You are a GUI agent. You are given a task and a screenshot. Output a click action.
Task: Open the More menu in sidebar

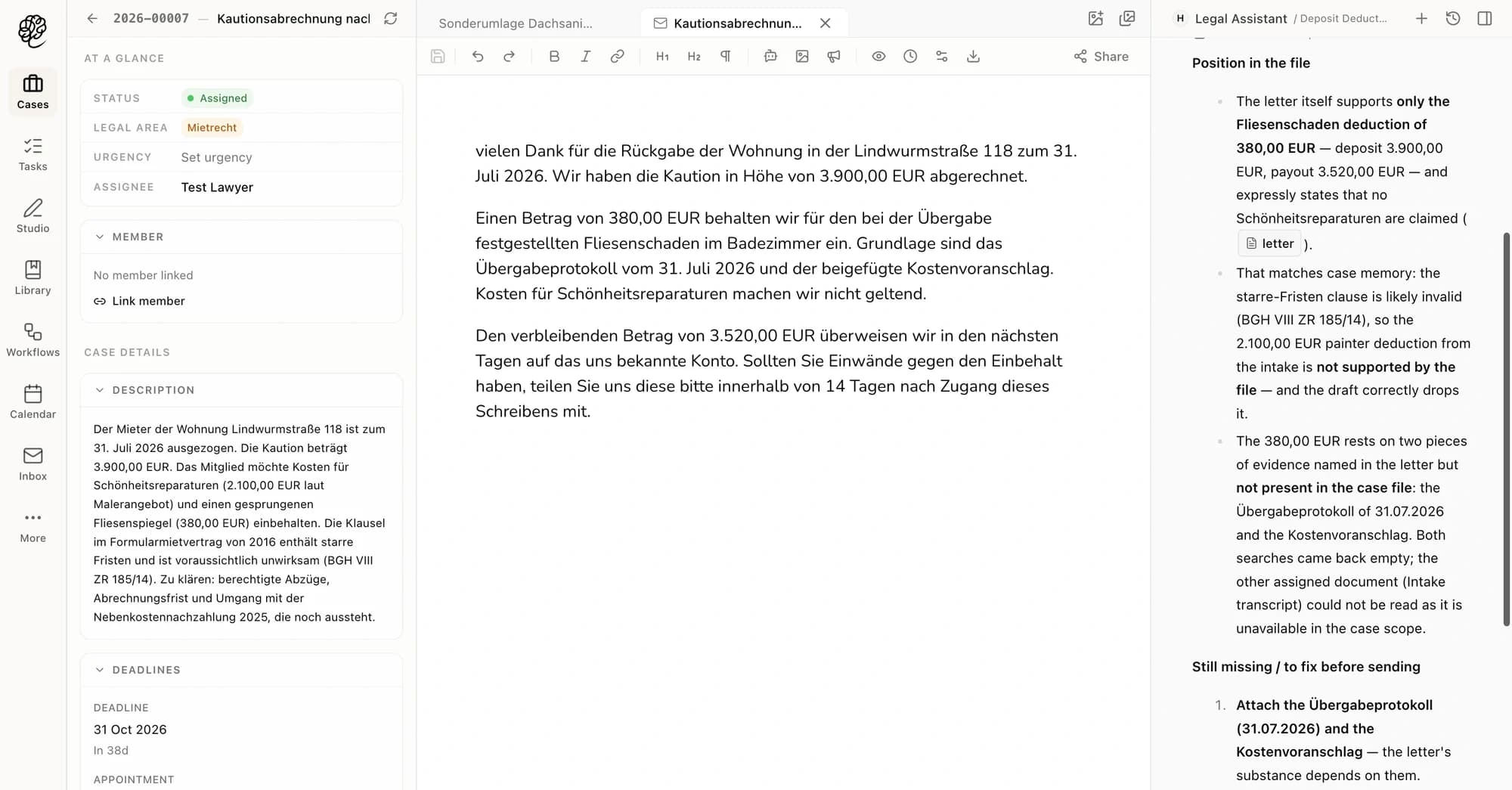[33, 525]
